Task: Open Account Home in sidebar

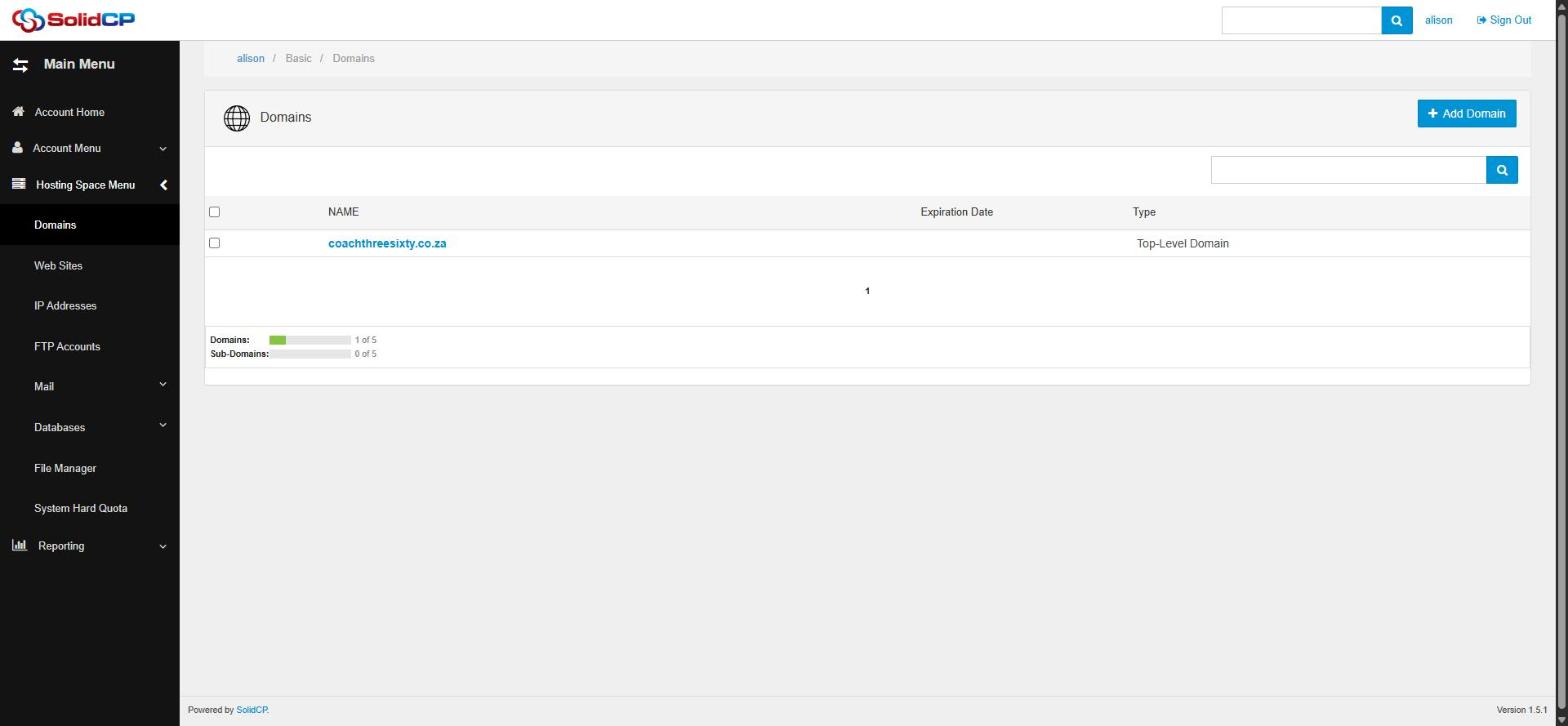Action: click(69, 112)
